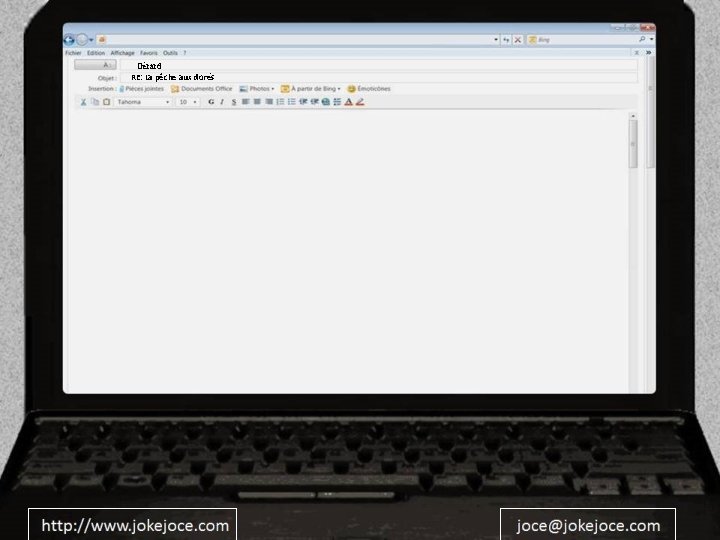720x540 pixels.
Task: Center align the text
Action: click(257, 102)
